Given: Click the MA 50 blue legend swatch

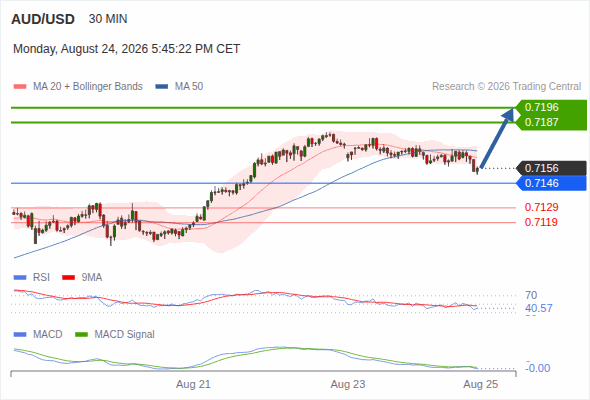Looking at the screenshot, I should 161,87.
